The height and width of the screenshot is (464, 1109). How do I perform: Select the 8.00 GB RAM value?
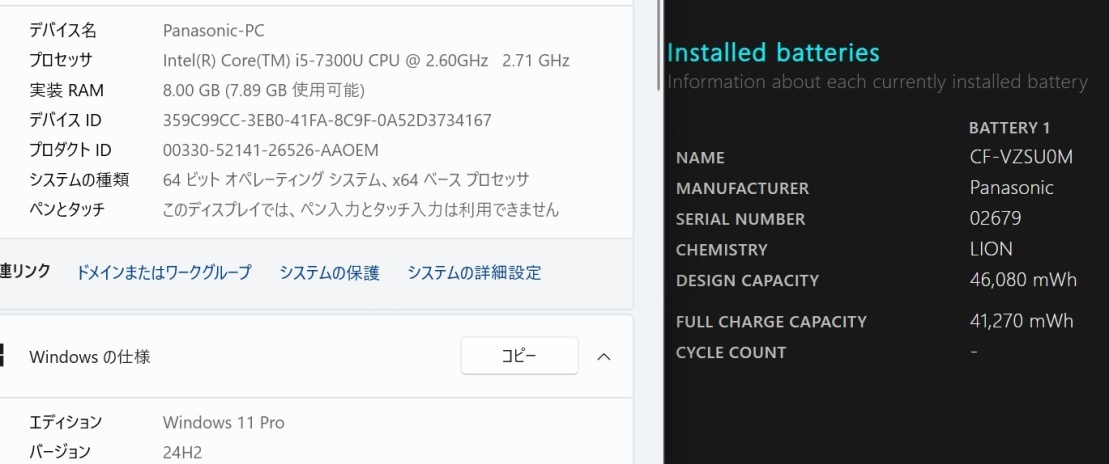pyautogui.click(x=264, y=91)
